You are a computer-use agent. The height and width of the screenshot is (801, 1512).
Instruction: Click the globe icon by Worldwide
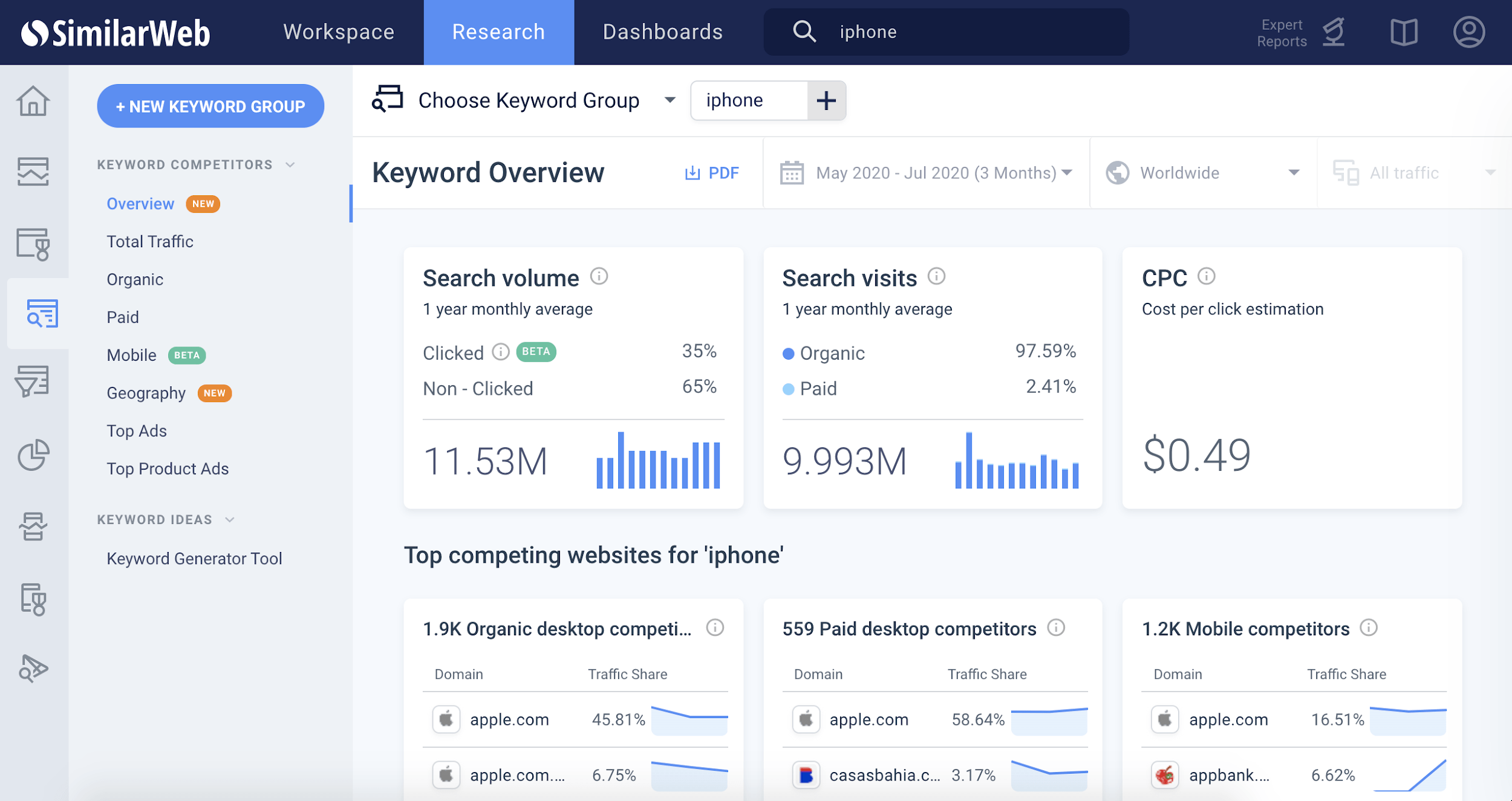1117,173
